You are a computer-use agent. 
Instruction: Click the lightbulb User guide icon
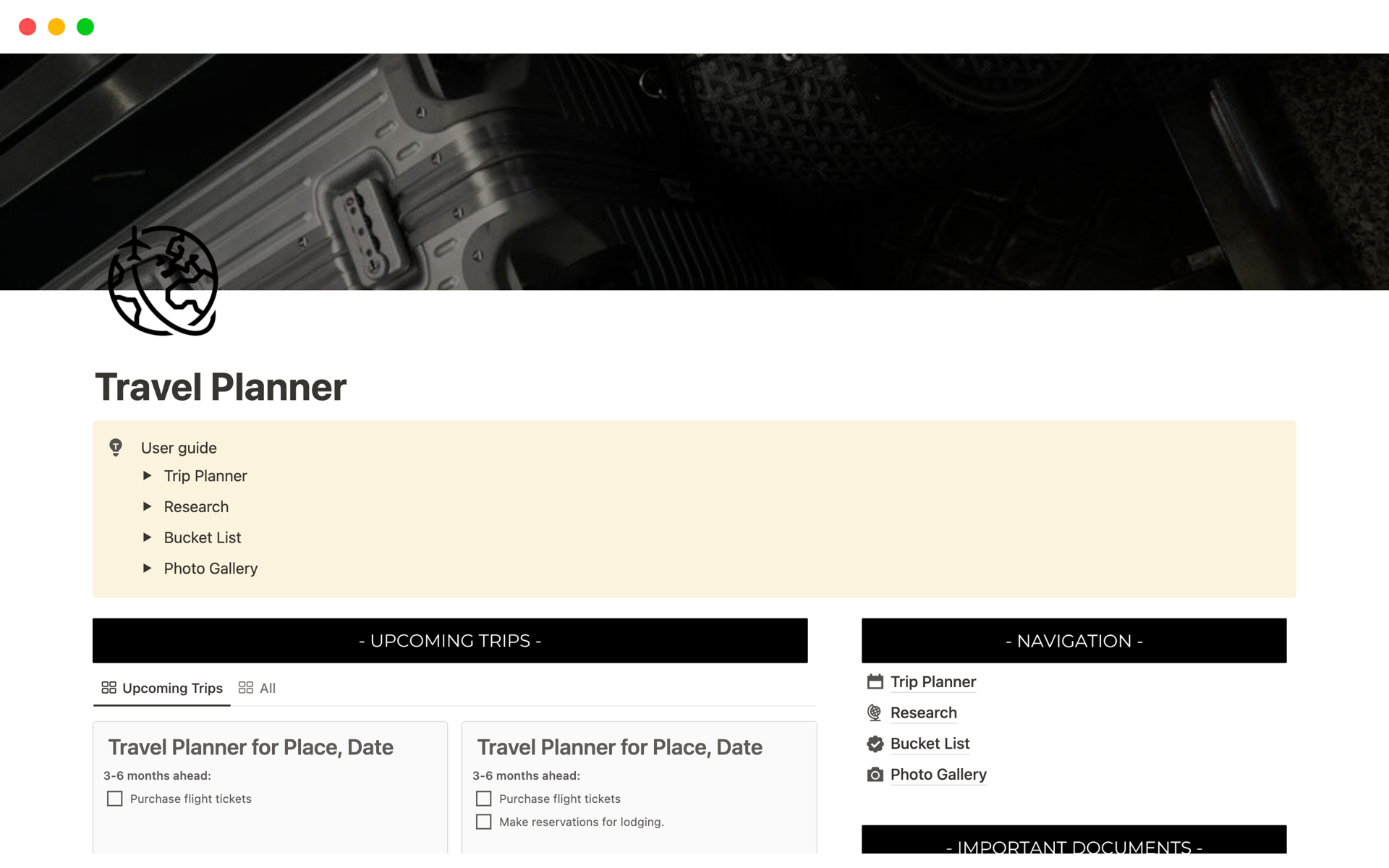click(x=116, y=447)
